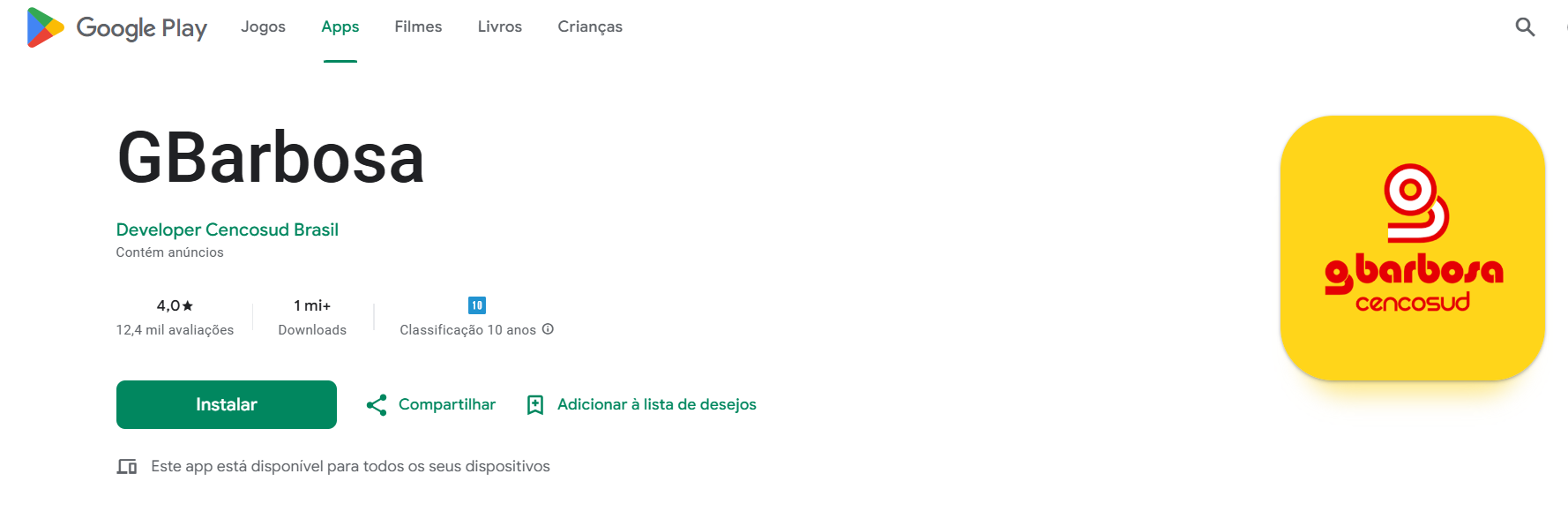Click the Google Play logo
The height and width of the screenshot is (519, 1568).
coord(116,27)
